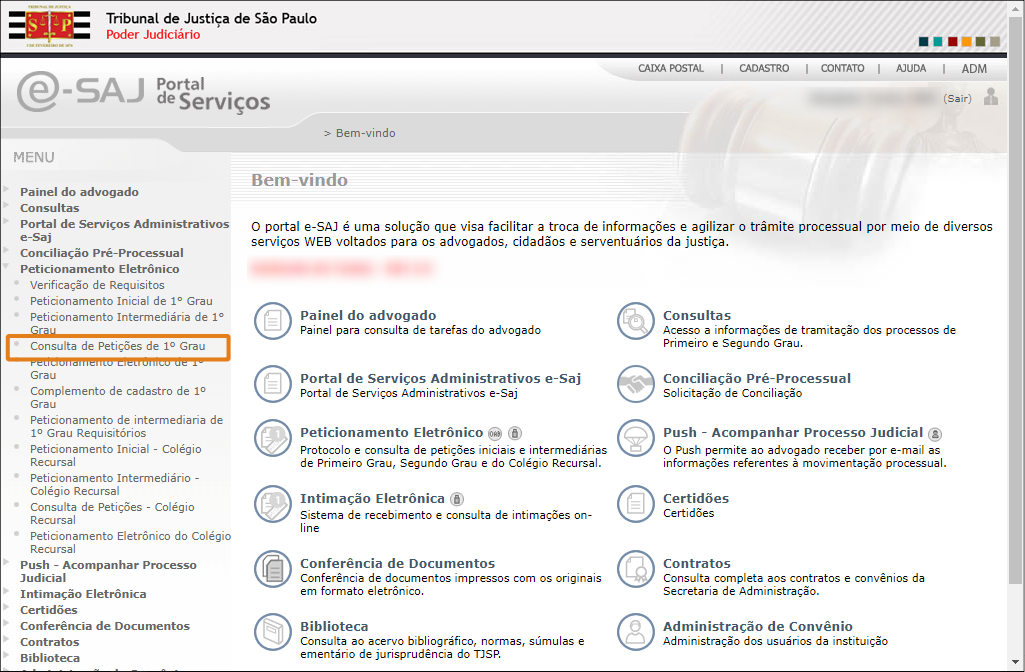Expand Push - Acompanhar Processo Judicial arrow

point(6,563)
